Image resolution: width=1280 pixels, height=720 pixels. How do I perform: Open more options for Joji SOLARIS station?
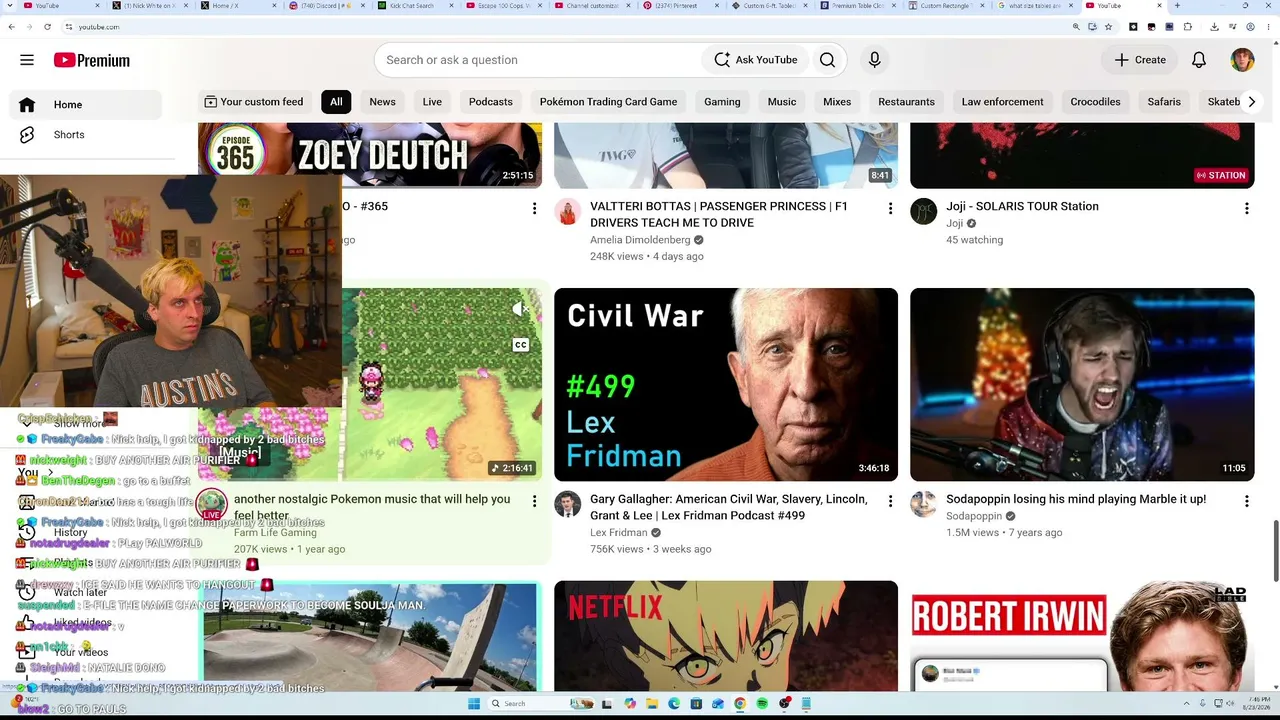click(x=1246, y=208)
